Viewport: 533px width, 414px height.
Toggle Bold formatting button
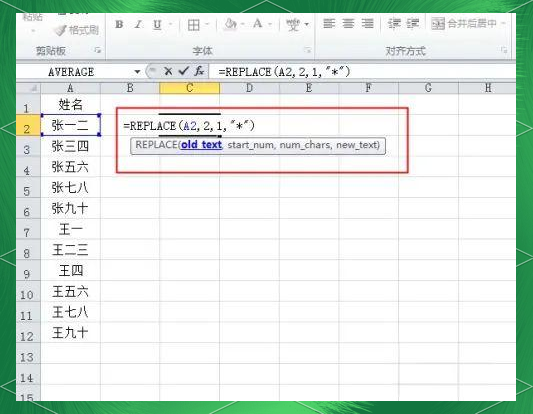[x=119, y=24]
